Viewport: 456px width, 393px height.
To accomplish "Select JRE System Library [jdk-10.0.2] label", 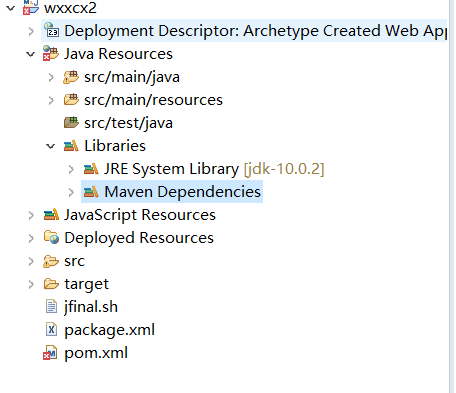I will point(214,169).
